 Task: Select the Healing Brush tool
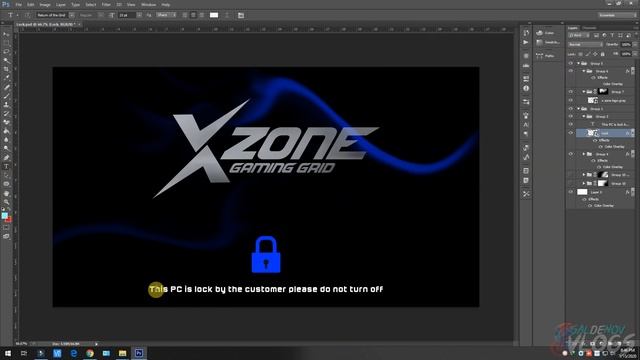(x=7, y=87)
